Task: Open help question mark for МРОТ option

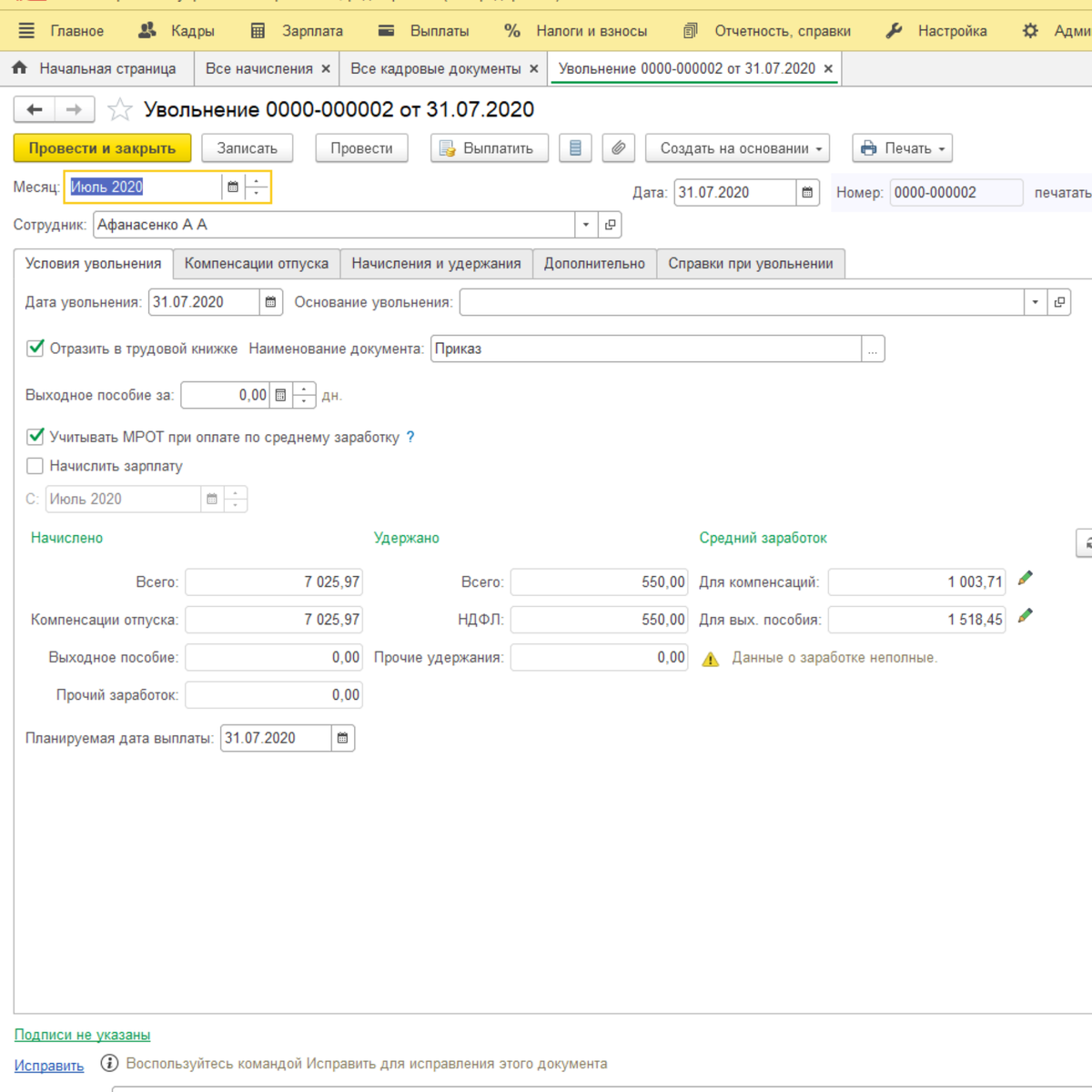Action: tap(410, 437)
